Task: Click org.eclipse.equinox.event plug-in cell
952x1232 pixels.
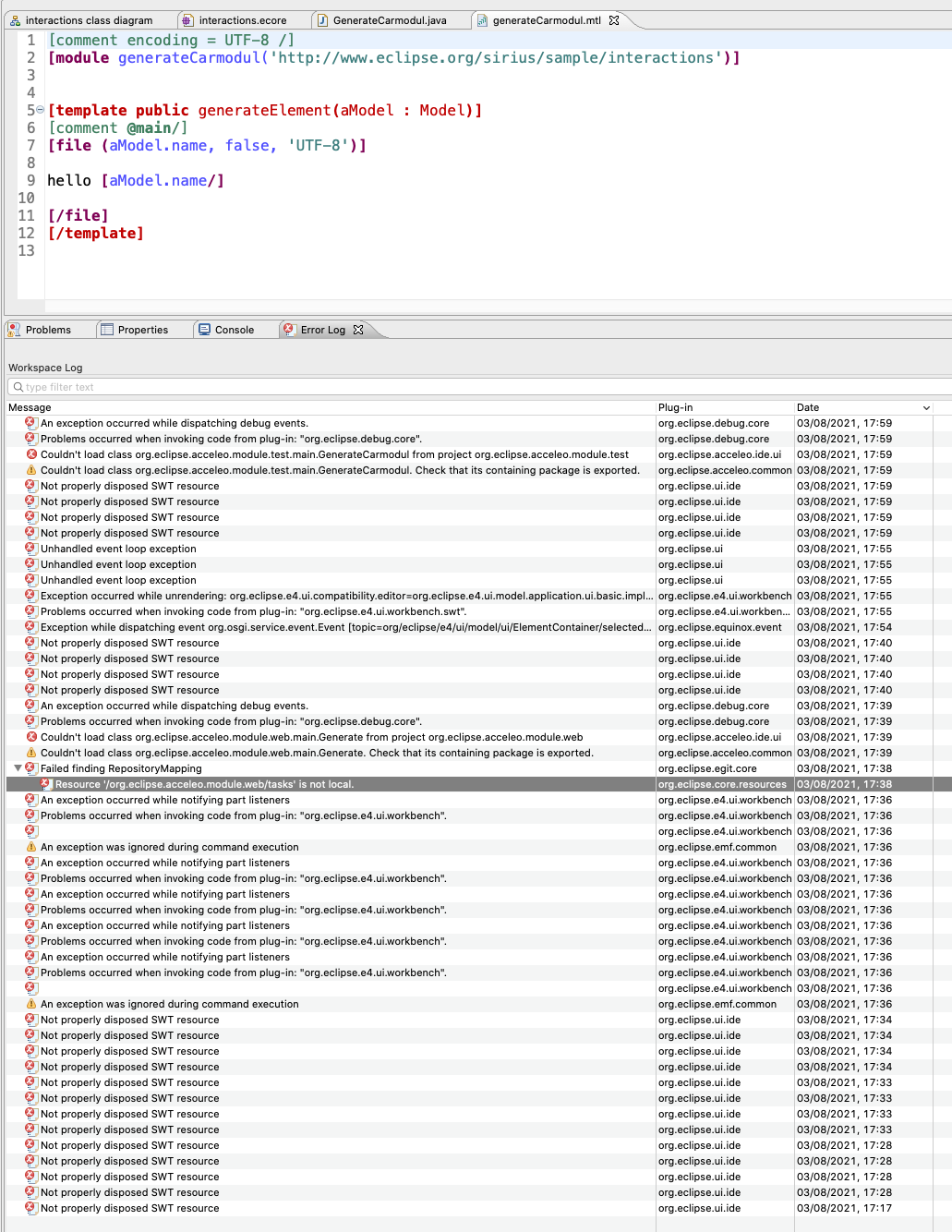Action: (720, 627)
